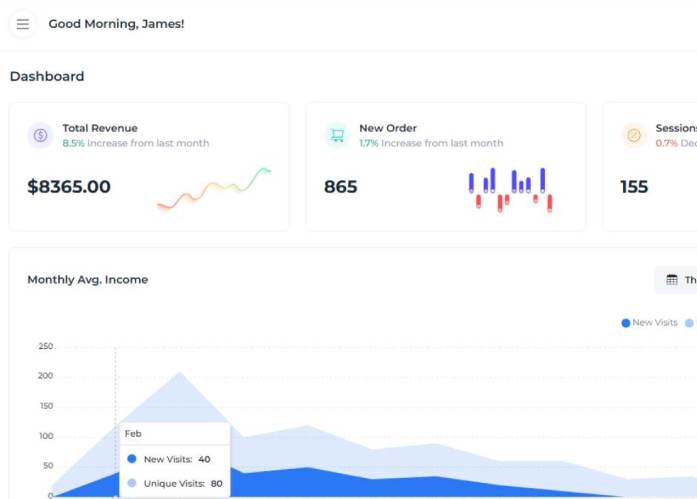The image size is (697, 499).
Task: Toggle the New Visits legend series
Action: 650,323
